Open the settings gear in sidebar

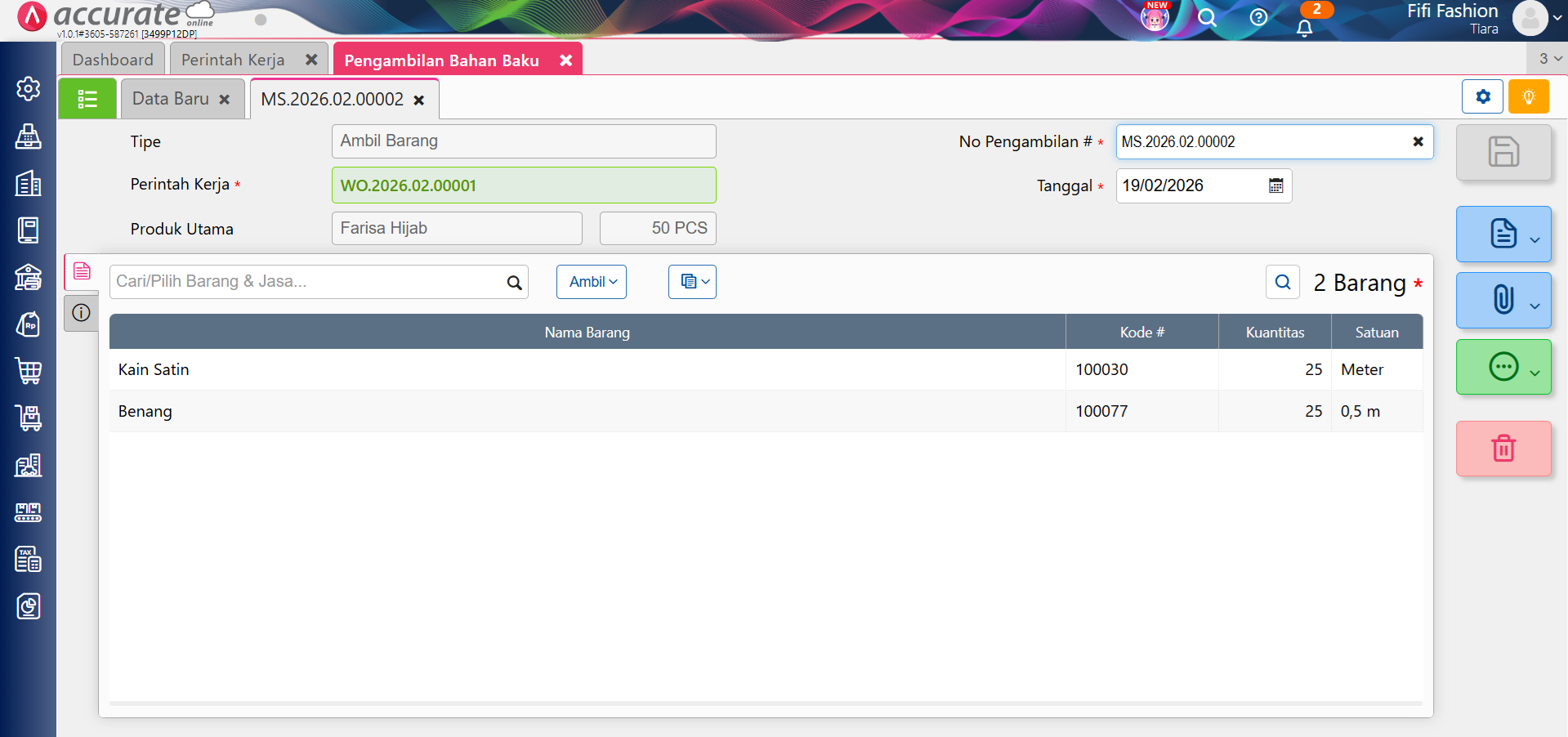click(29, 88)
